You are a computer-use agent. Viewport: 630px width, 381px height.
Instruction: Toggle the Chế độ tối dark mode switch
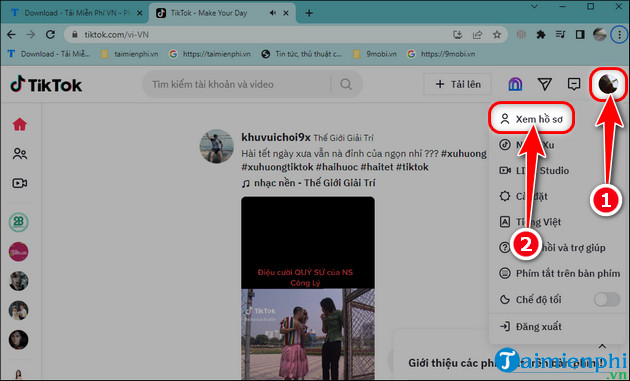pyautogui.click(x=607, y=299)
